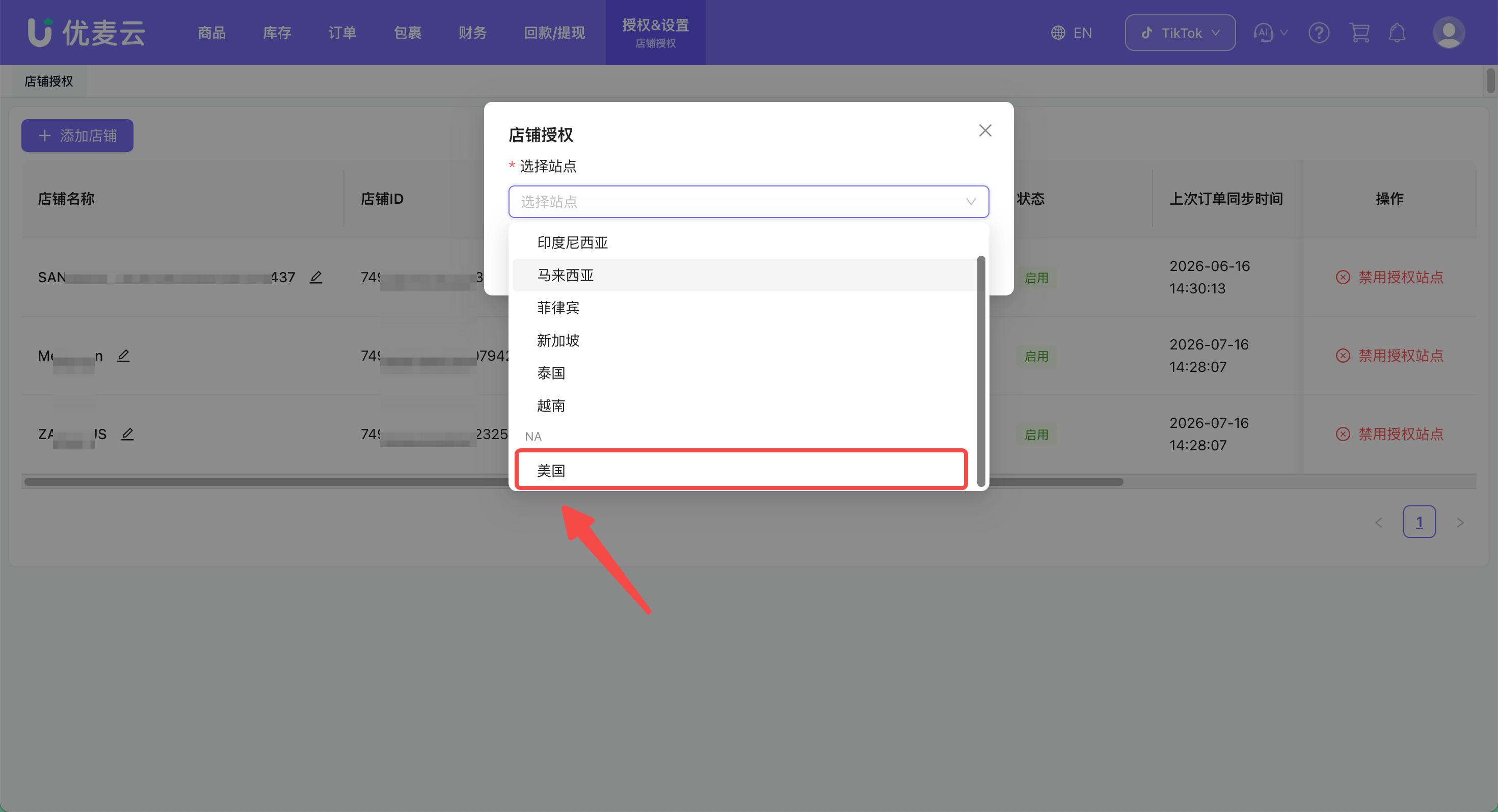Click 启用 status in SAN row
Image resolution: width=1498 pixels, height=812 pixels.
point(1036,278)
